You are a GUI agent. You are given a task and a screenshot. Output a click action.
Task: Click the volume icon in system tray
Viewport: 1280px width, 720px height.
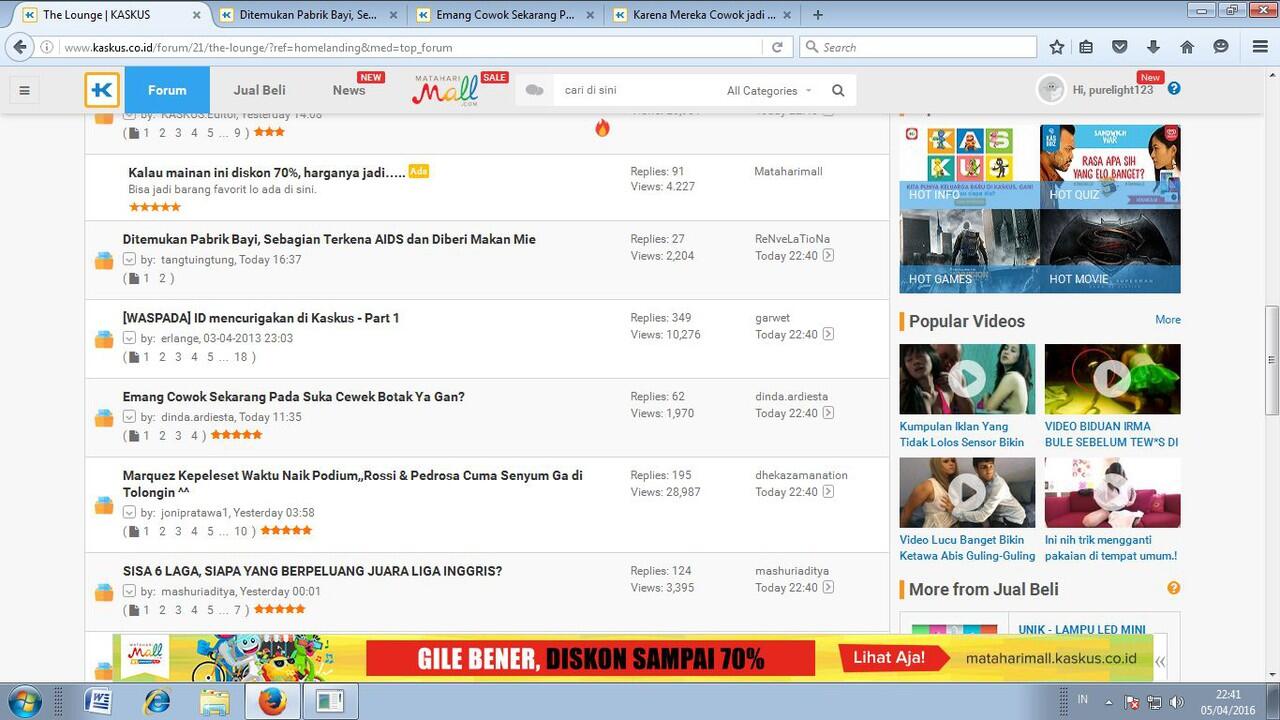click(x=1176, y=702)
